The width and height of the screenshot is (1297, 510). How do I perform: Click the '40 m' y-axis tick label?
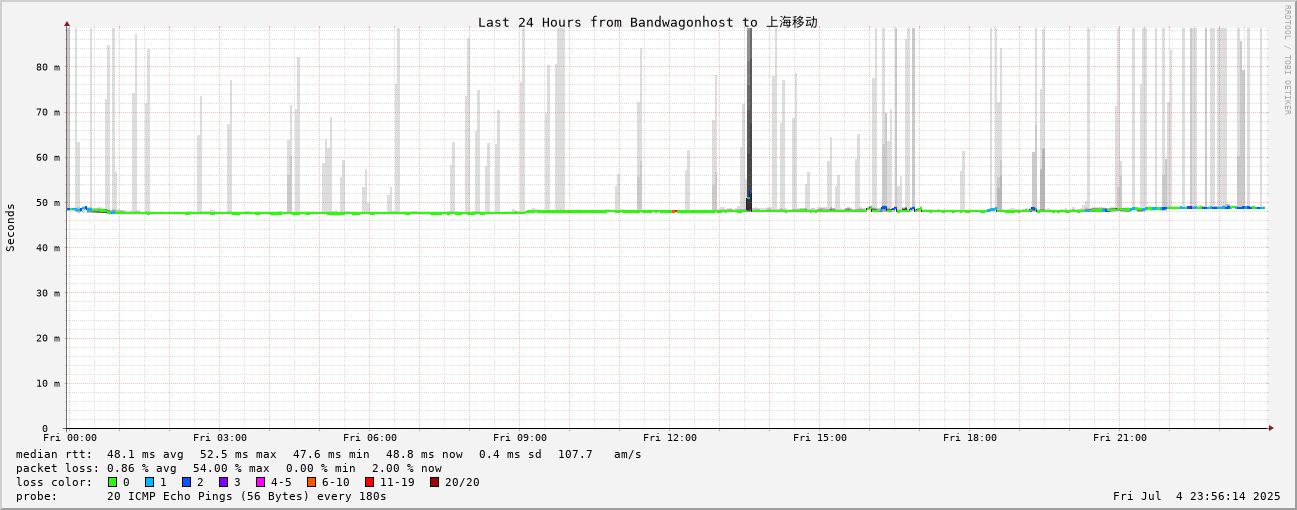coord(49,248)
